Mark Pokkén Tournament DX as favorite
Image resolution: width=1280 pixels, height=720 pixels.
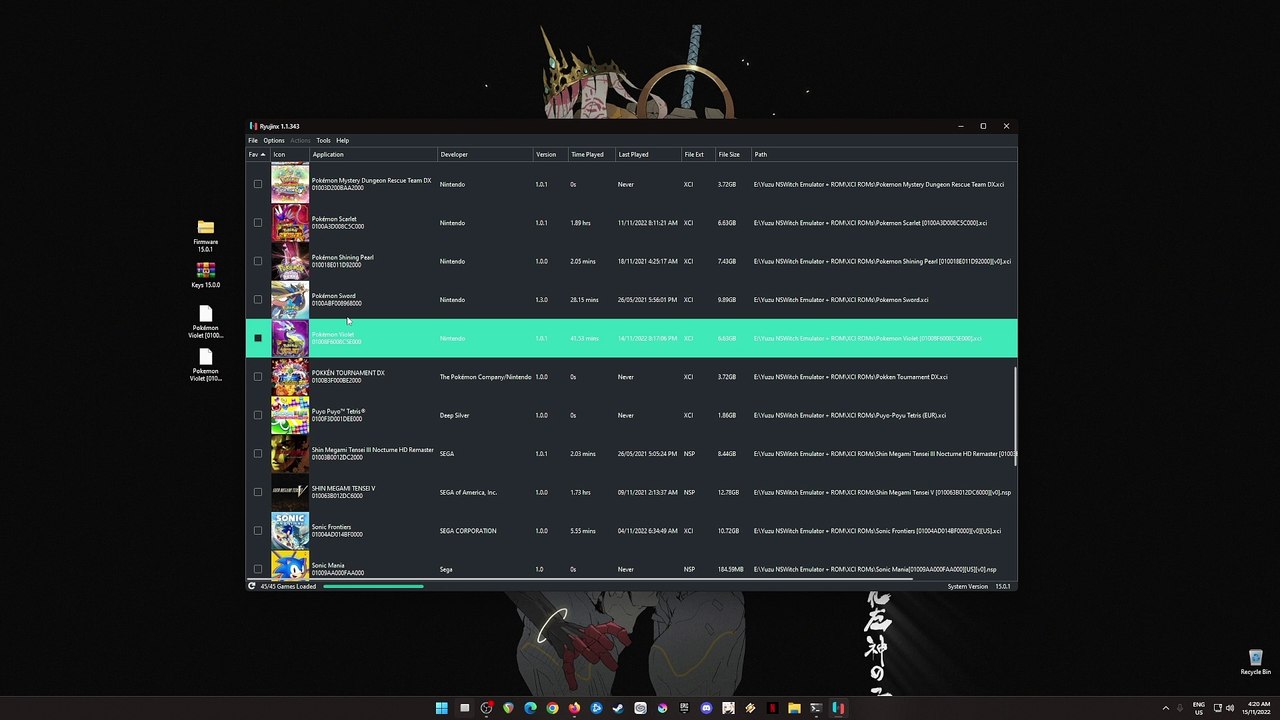pos(258,376)
